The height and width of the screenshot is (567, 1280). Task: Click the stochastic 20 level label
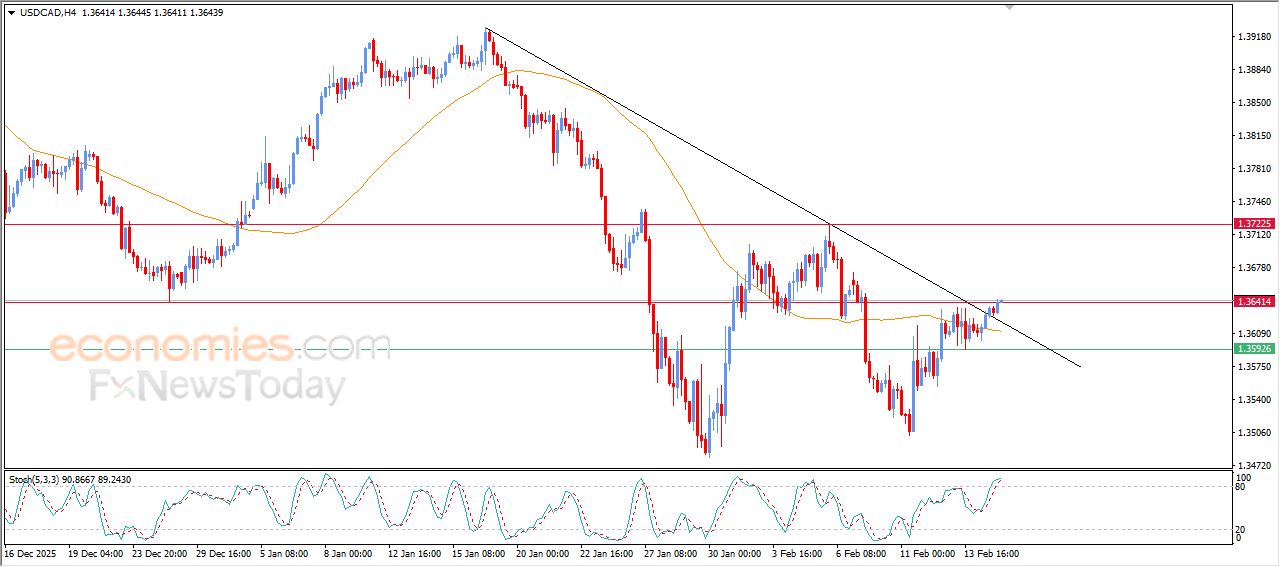pyautogui.click(x=1240, y=529)
